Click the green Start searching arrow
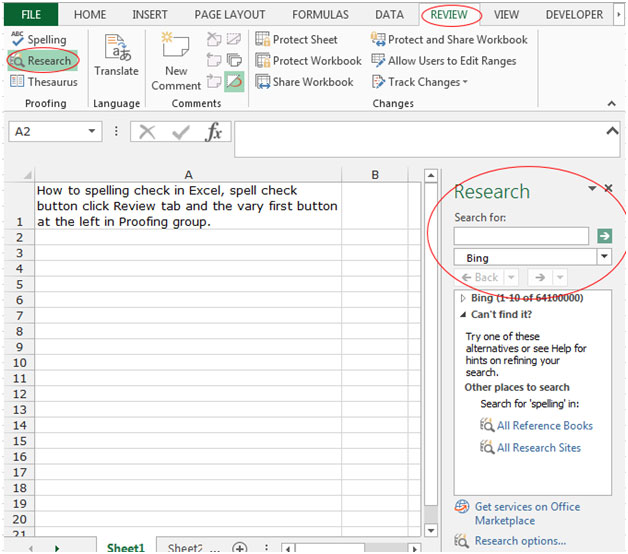Image resolution: width=628 pixels, height=554 pixels. point(604,236)
